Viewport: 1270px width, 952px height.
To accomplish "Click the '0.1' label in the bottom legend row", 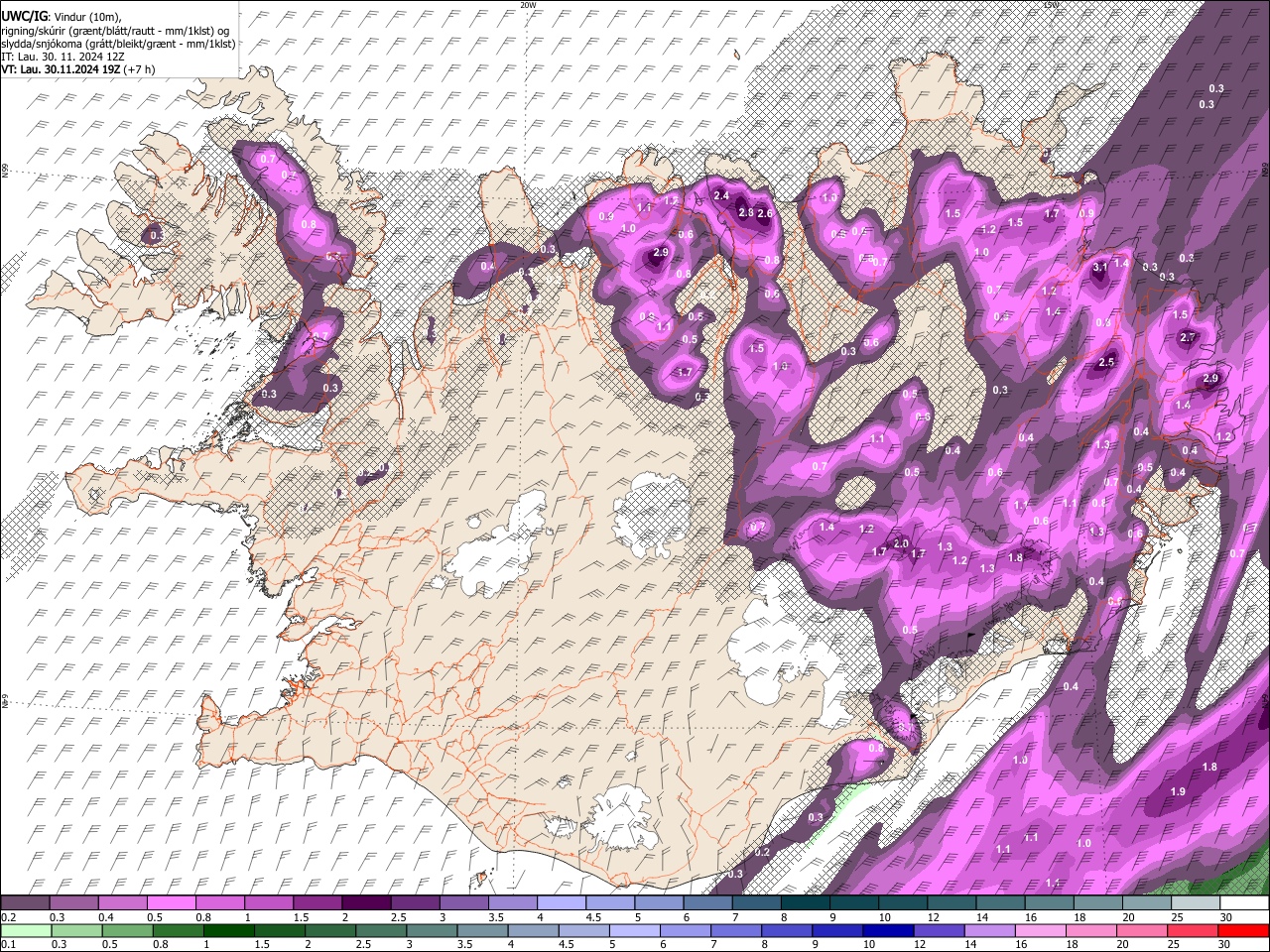I will 7,945.
